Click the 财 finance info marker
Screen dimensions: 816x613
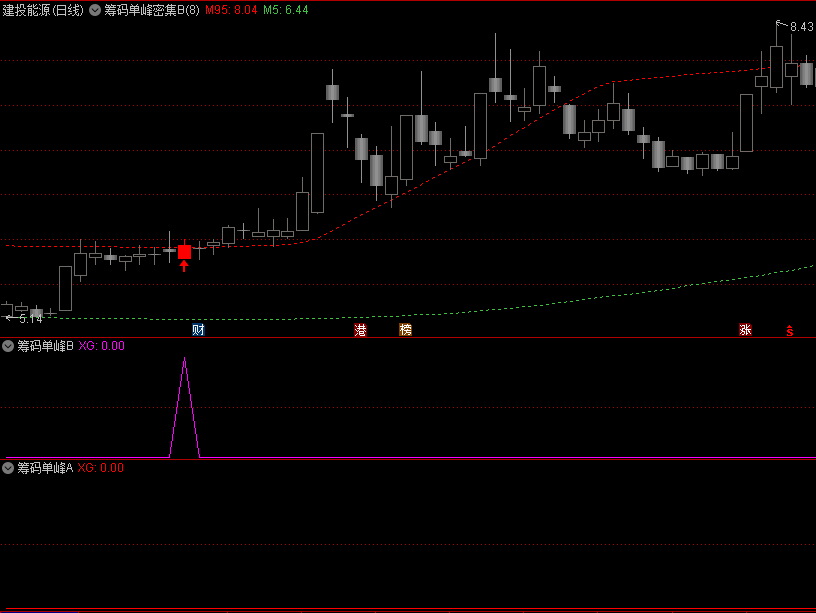[198, 329]
